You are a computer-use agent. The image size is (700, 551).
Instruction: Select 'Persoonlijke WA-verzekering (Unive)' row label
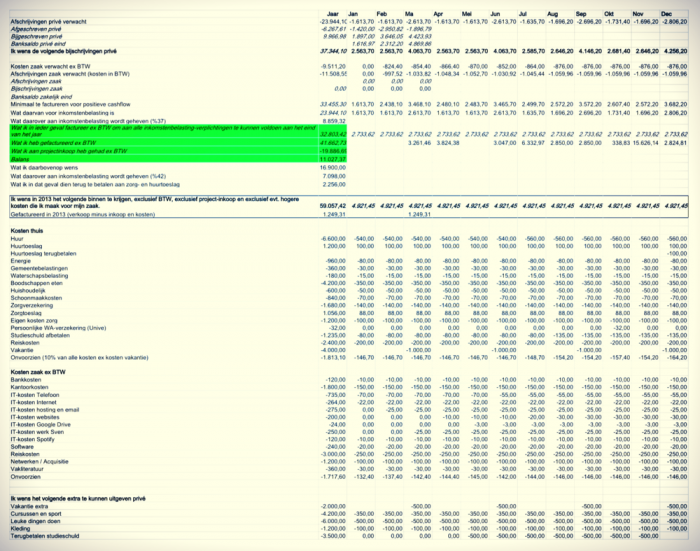click(x=58, y=328)
